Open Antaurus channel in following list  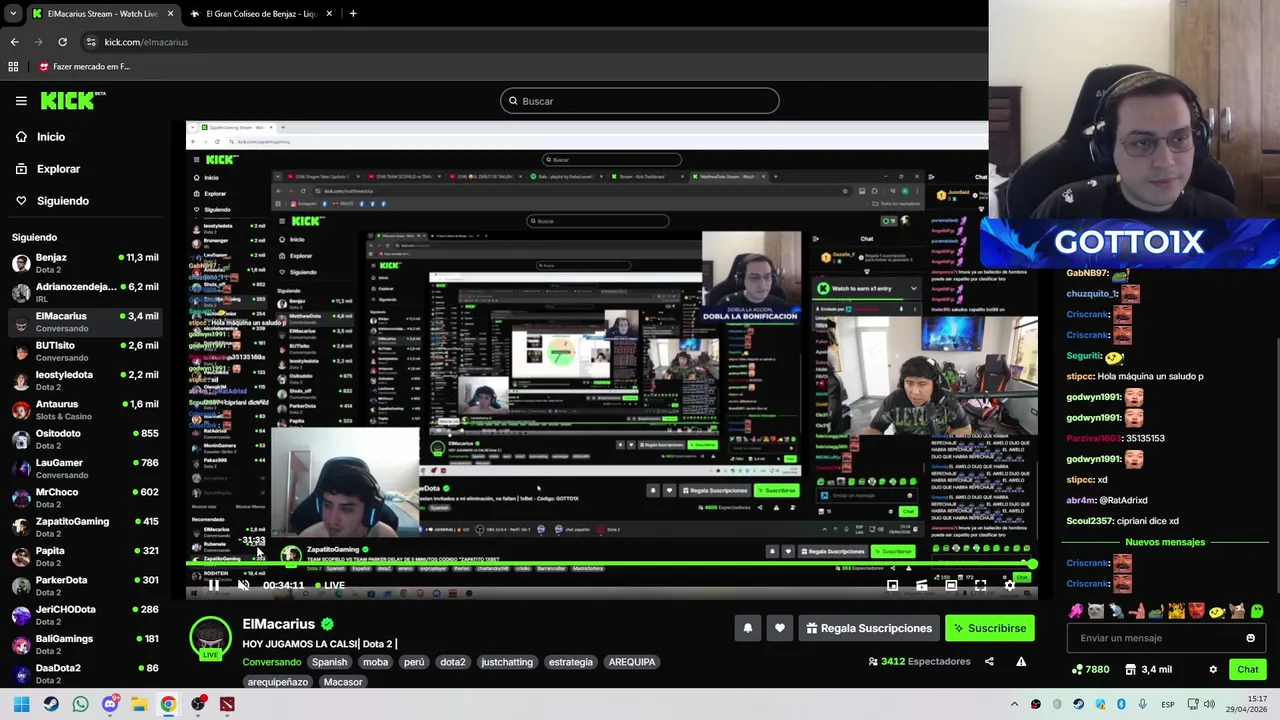click(85, 409)
